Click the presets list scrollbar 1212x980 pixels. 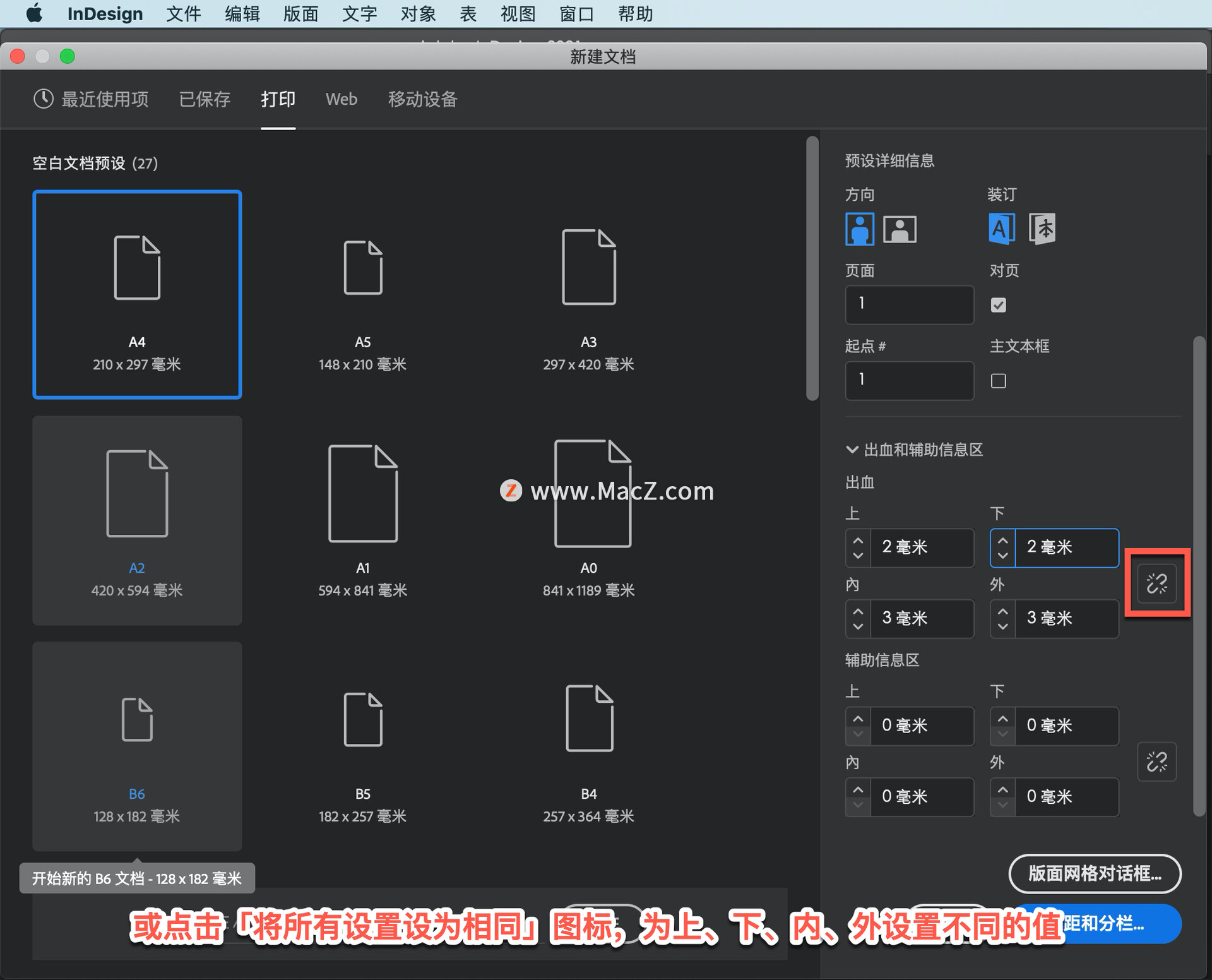(x=812, y=268)
